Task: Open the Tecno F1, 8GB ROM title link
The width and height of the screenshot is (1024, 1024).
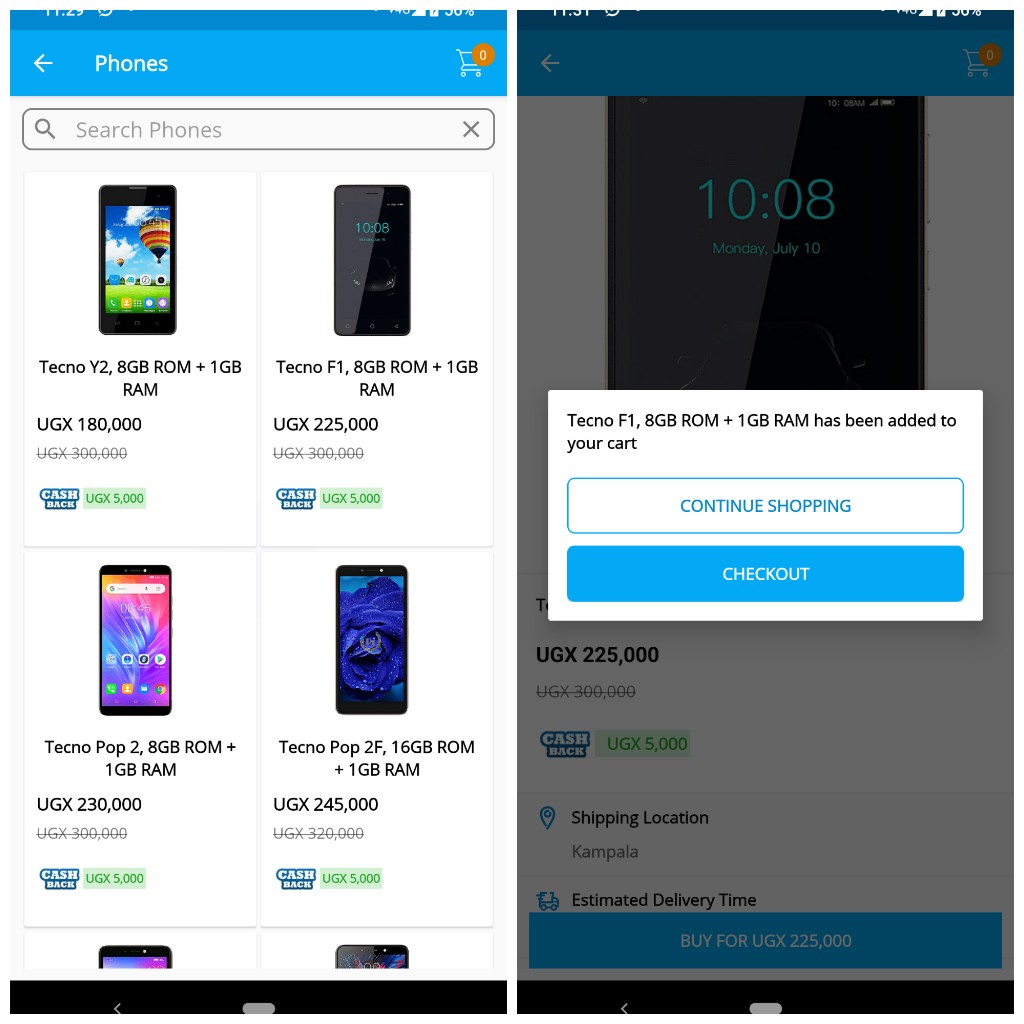Action: coord(377,378)
